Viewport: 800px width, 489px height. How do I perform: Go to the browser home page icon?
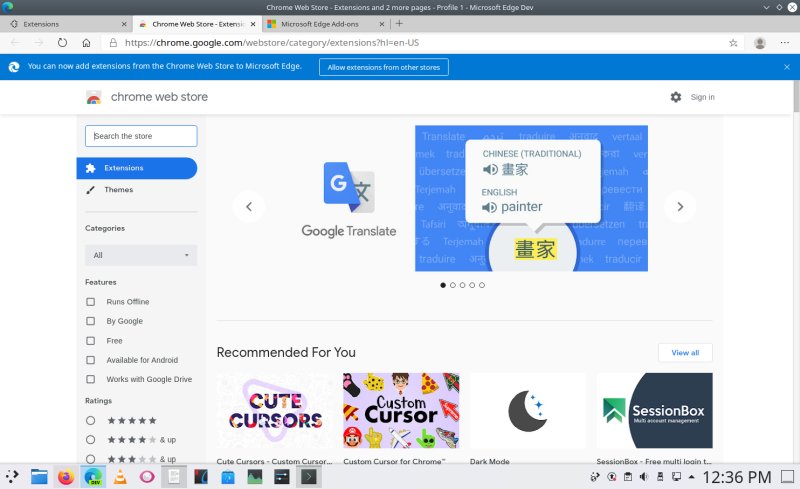click(x=86, y=43)
